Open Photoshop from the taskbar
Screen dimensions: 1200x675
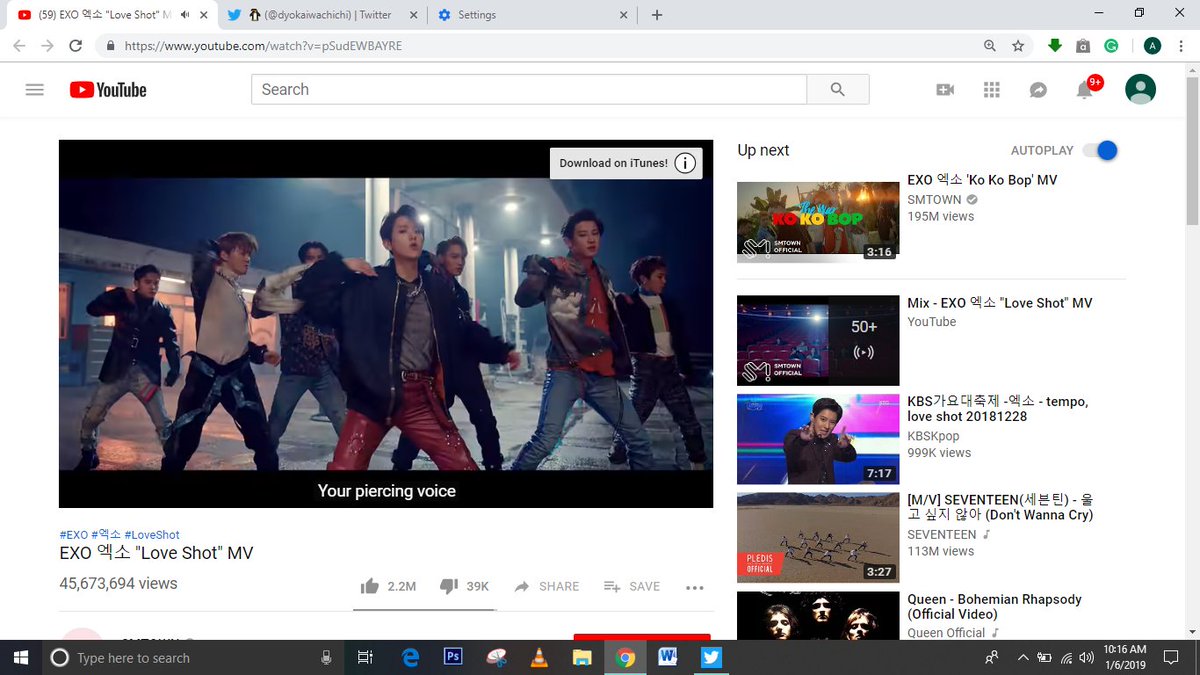click(453, 657)
